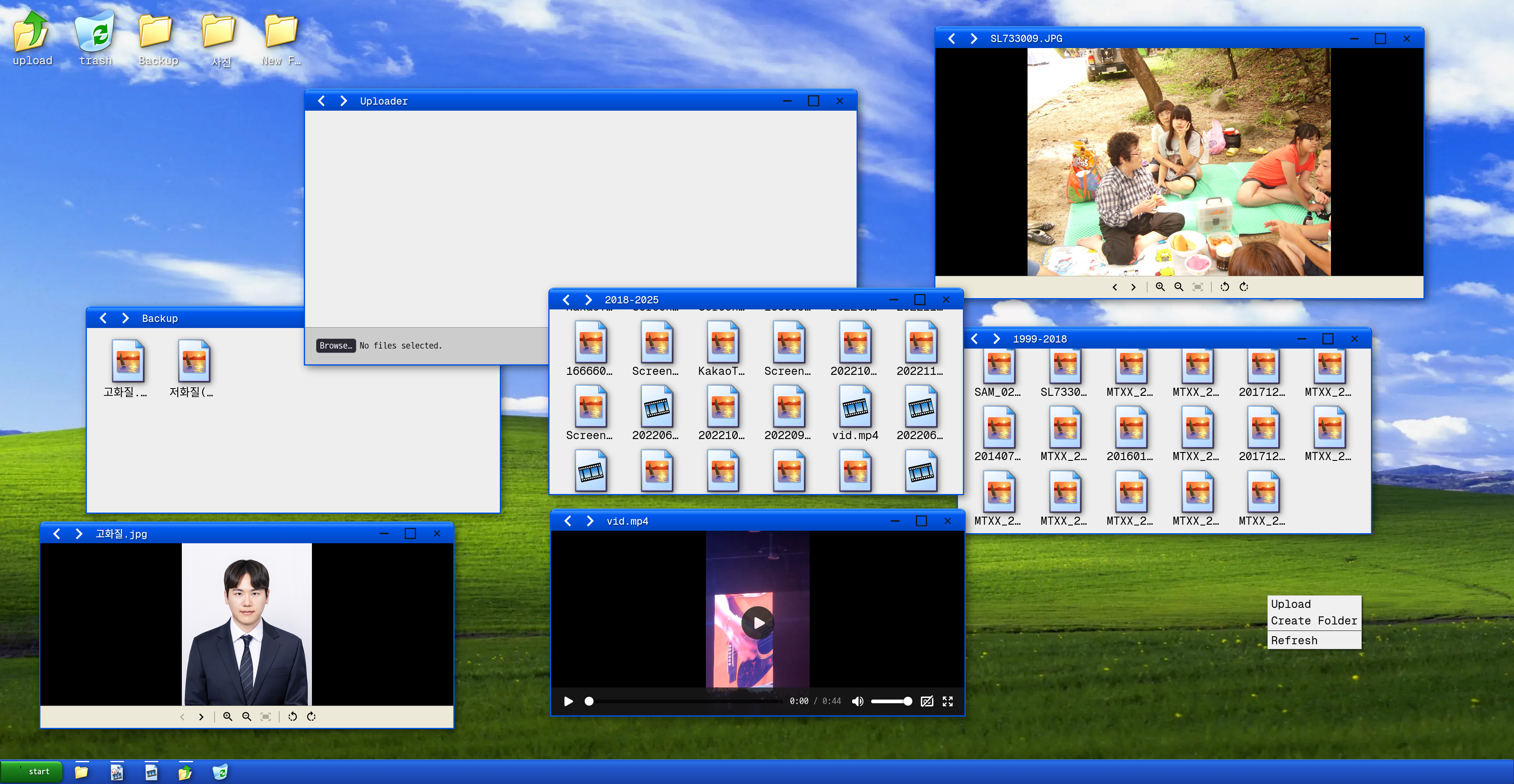Screen dimensions: 1514x784
Task: Select 202209… file in 2018-2025 window
Action: click(789, 413)
